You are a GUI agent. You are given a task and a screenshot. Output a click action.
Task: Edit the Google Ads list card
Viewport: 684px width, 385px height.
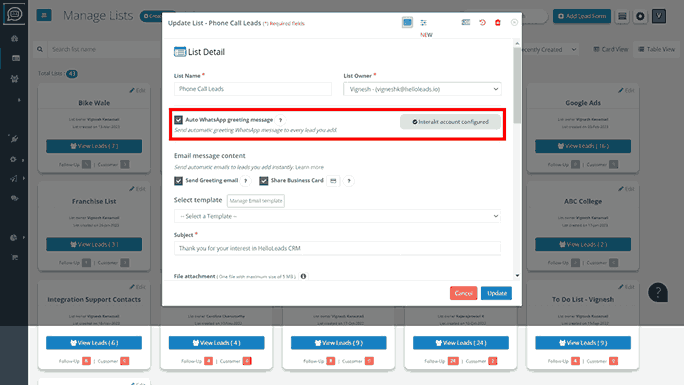tap(626, 90)
